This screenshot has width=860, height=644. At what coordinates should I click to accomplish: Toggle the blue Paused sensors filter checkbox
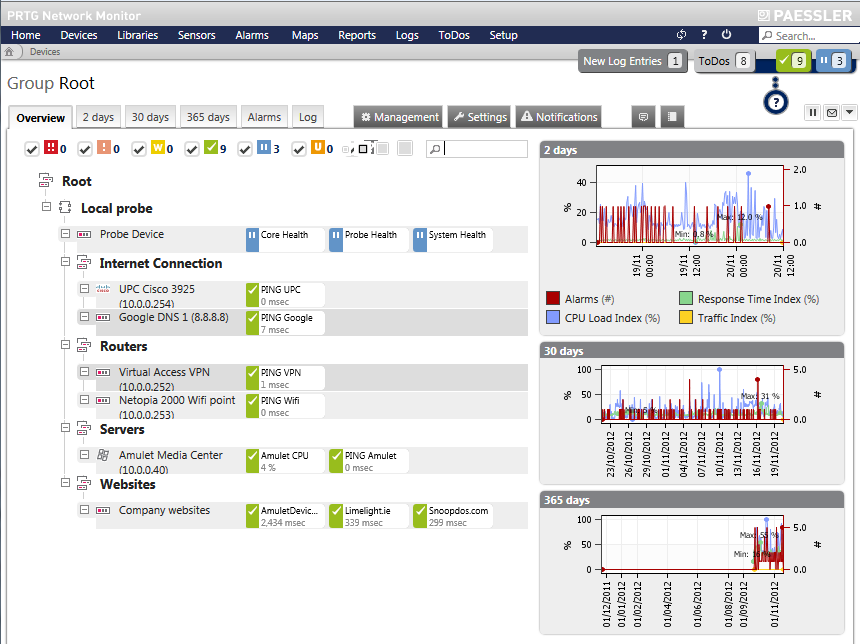(245, 149)
